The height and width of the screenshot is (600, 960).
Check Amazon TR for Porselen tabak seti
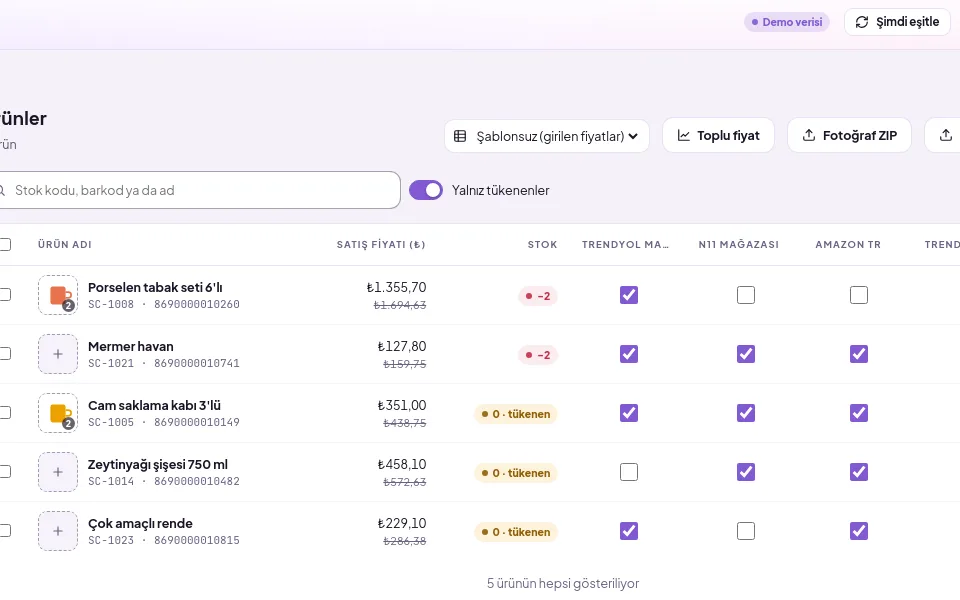coord(859,295)
